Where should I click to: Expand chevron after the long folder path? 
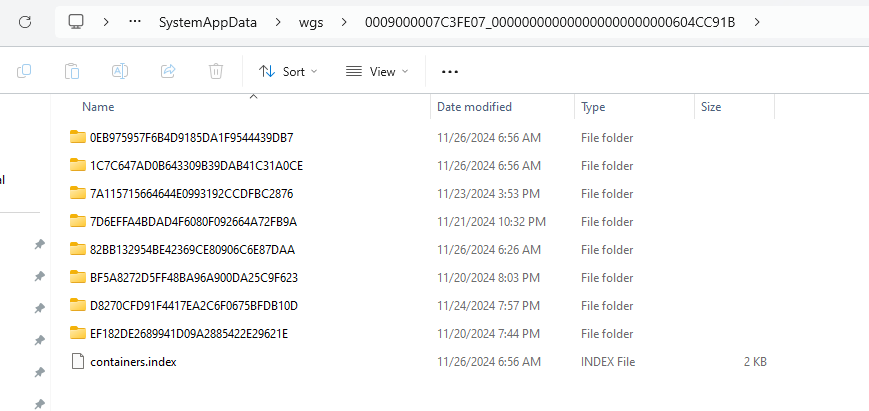(x=758, y=21)
